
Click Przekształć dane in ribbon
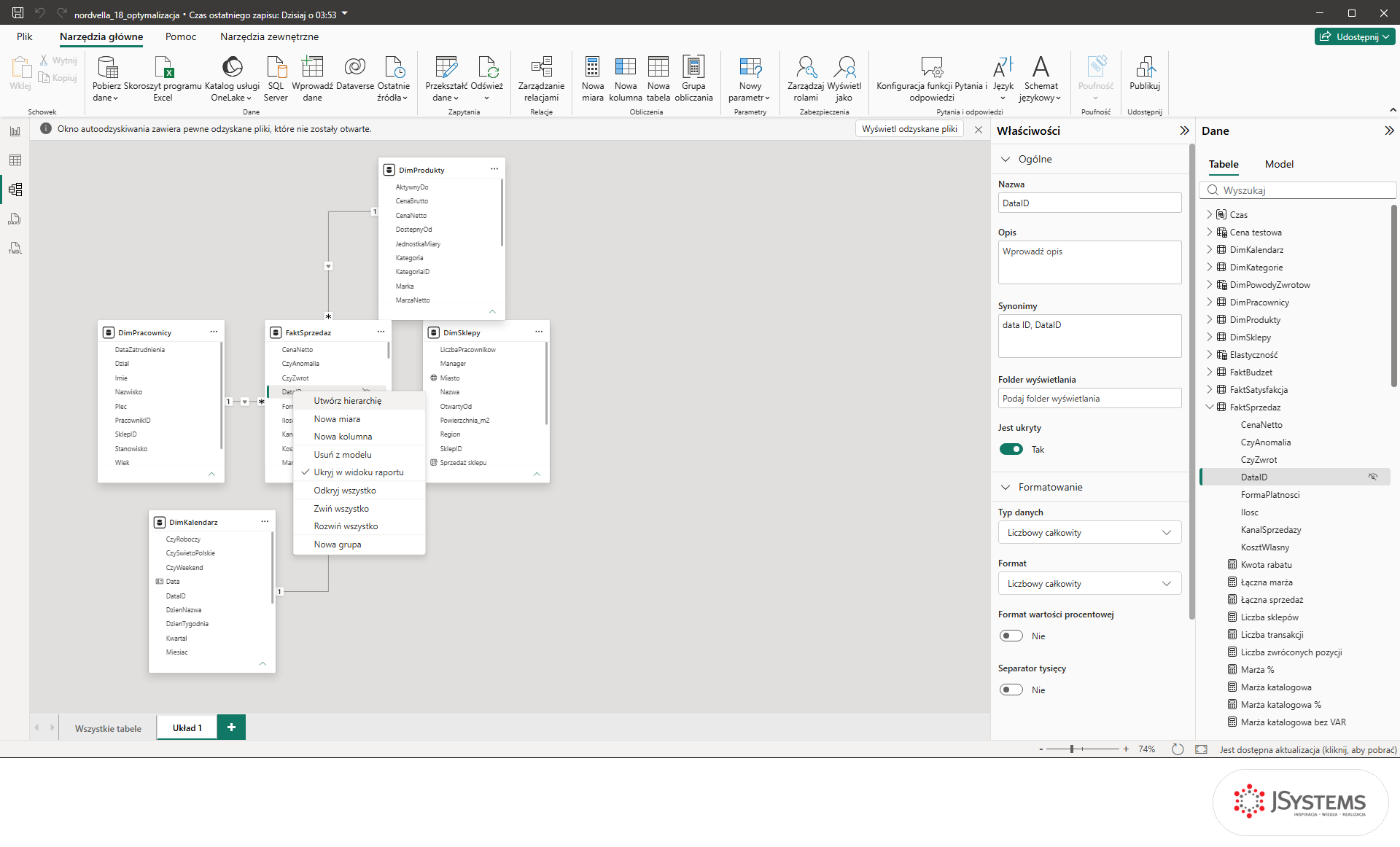coord(446,79)
